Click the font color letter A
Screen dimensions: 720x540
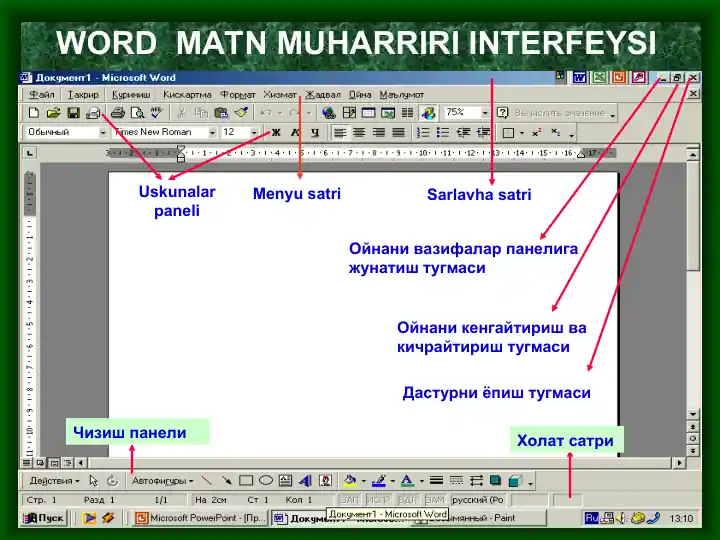407,481
